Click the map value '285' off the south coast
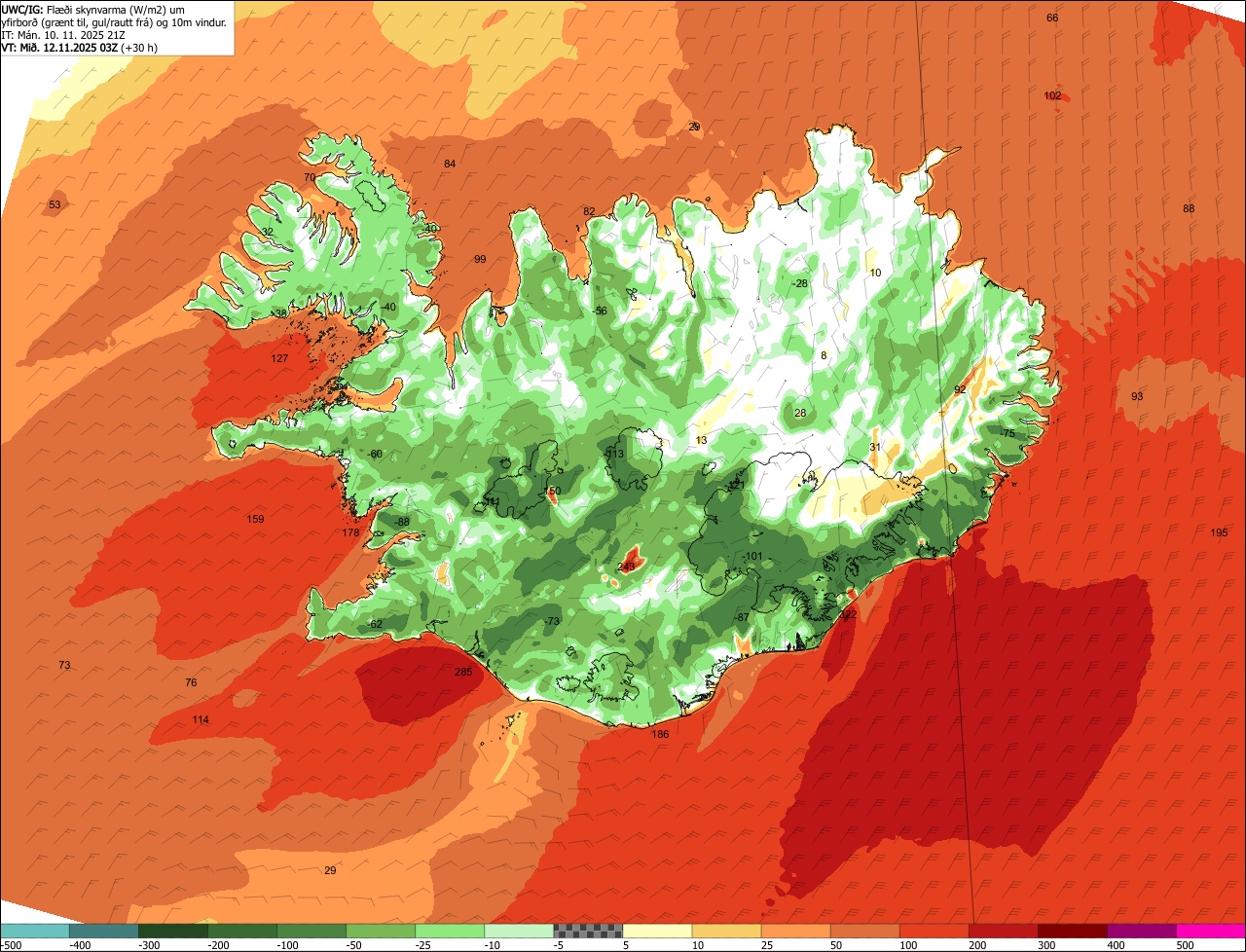1246x952 pixels. [x=463, y=672]
